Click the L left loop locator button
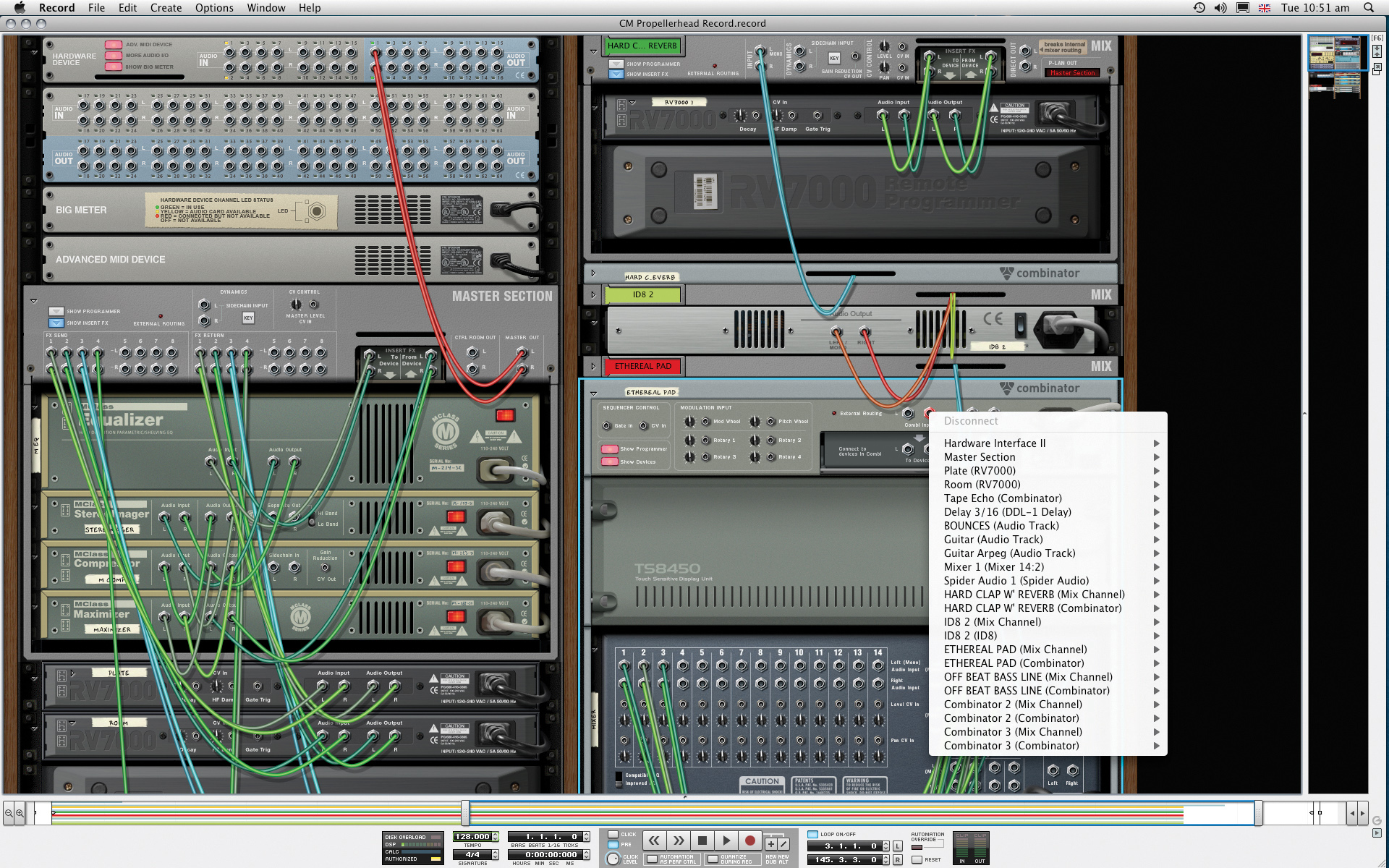Viewport: 1389px width, 868px height. (898, 846)
